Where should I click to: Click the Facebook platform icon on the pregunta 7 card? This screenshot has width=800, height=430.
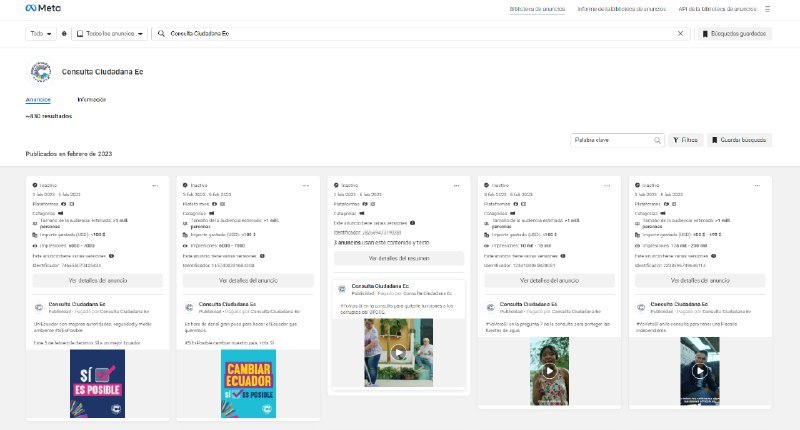[515, 204]
